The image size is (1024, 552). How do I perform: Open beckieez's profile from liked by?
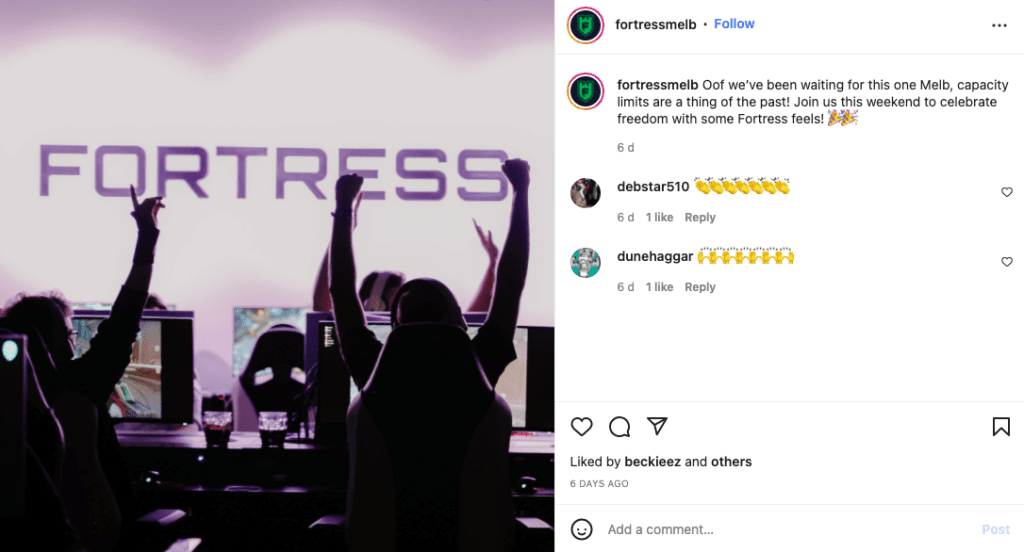coord(652,462)
